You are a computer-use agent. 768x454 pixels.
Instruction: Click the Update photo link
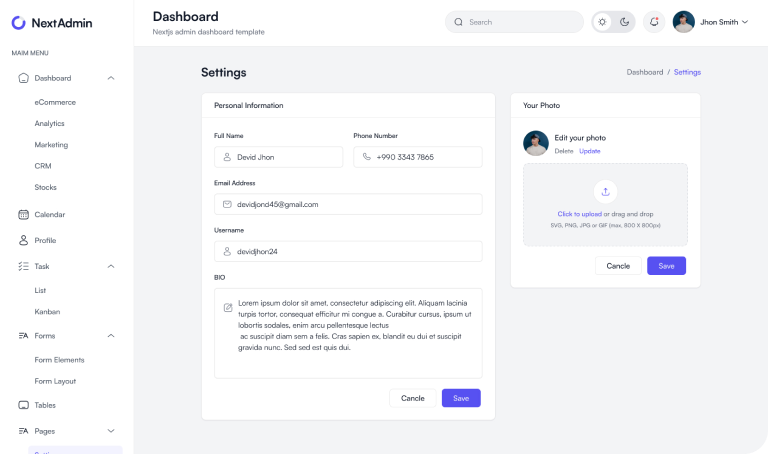point(590,151)
